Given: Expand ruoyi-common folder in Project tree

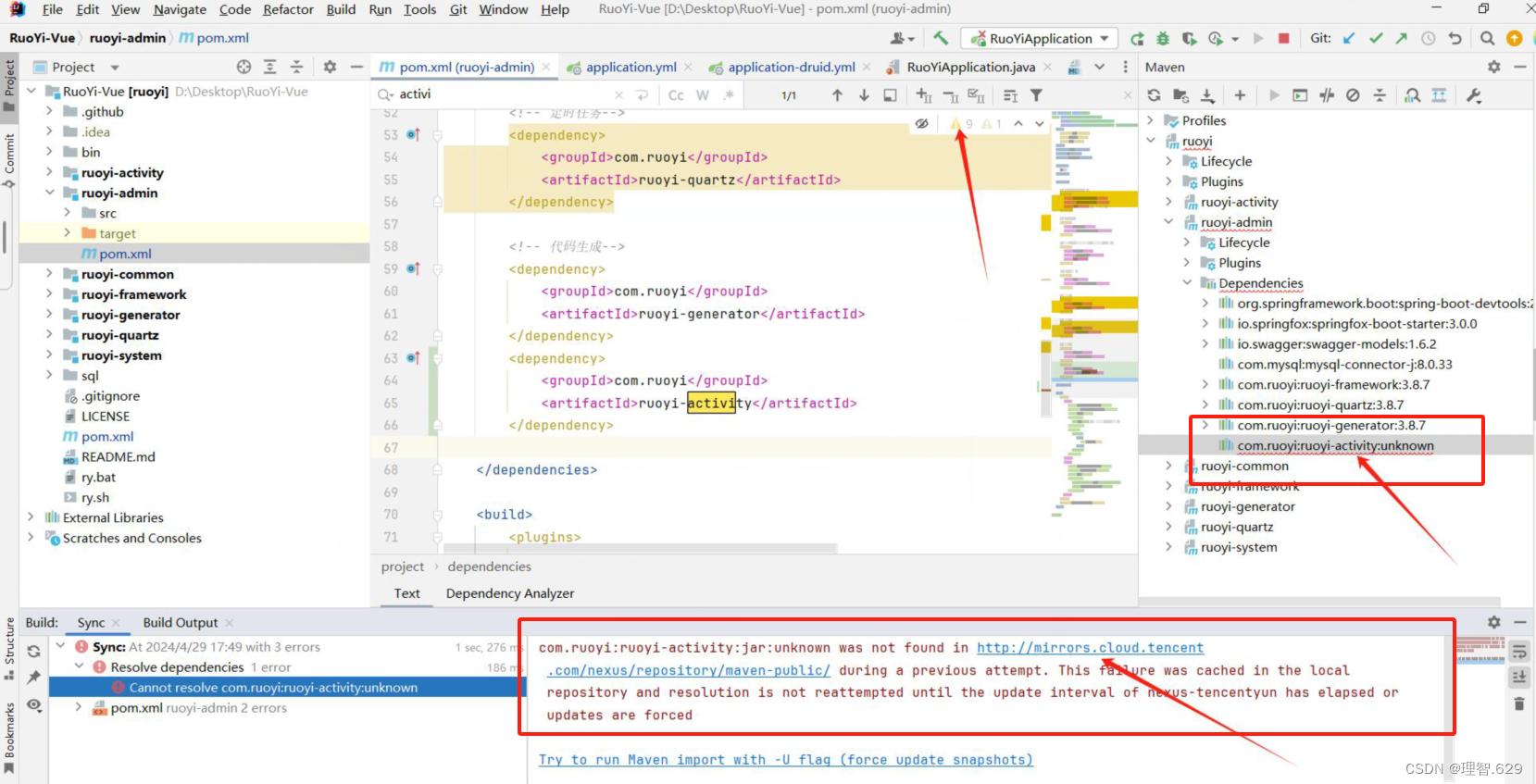Looking at the screenshot, I should (x=49, y=274).
